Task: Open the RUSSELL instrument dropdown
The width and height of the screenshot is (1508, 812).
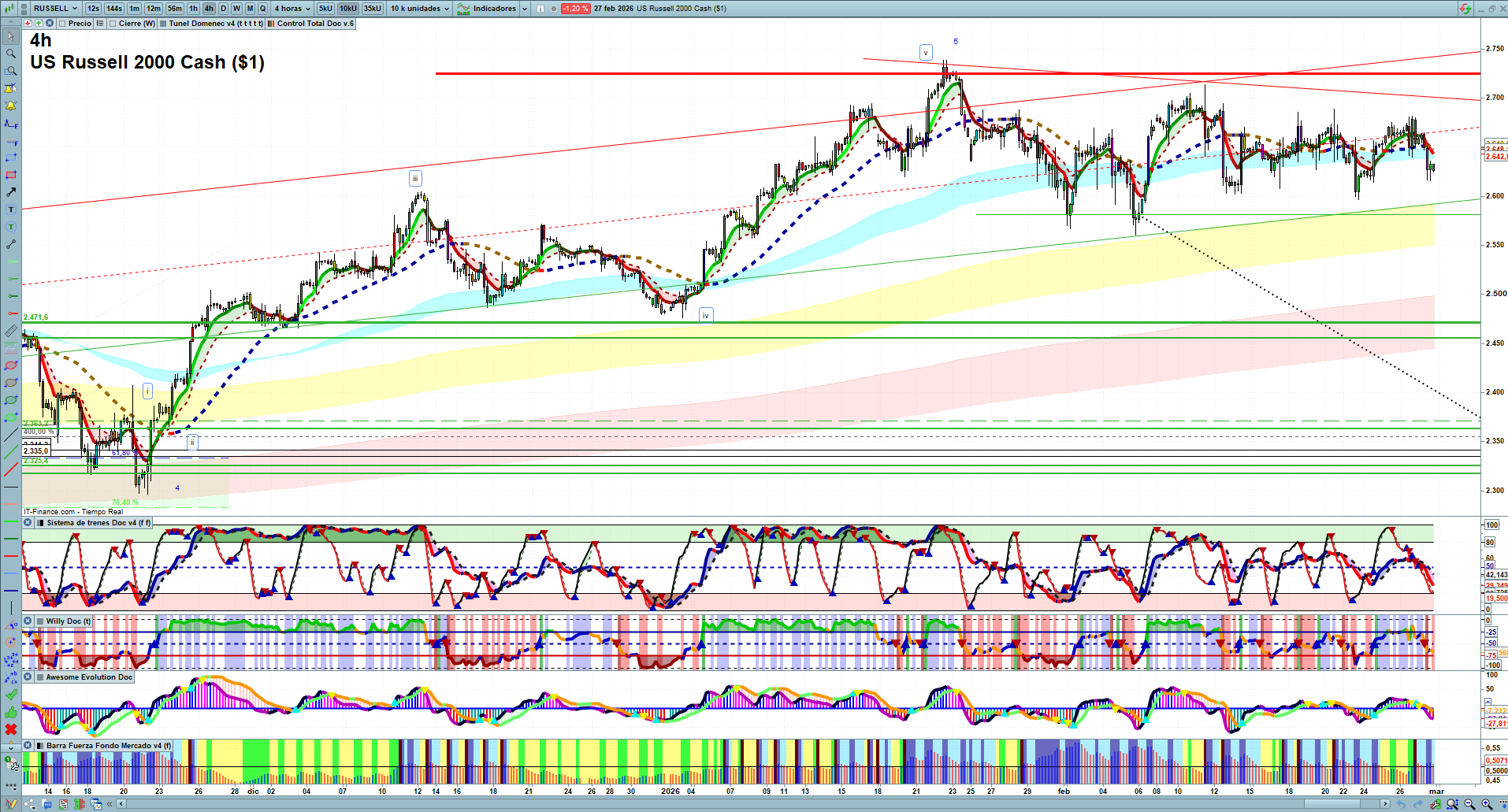Action: pyautogui.click(x=55, y=9)
